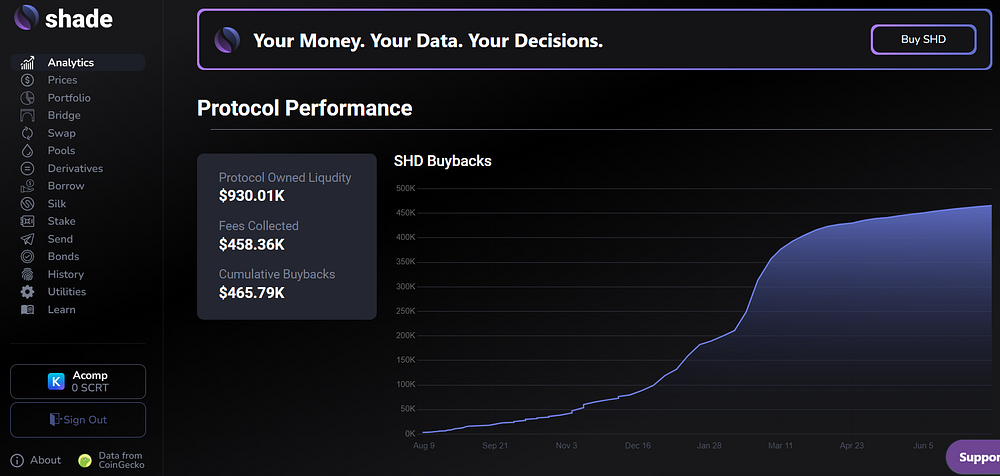1000x476 pixels.
Task: Click the SHD Buybacks chart title
Action: pyautogui.click(x=443, y=161)
